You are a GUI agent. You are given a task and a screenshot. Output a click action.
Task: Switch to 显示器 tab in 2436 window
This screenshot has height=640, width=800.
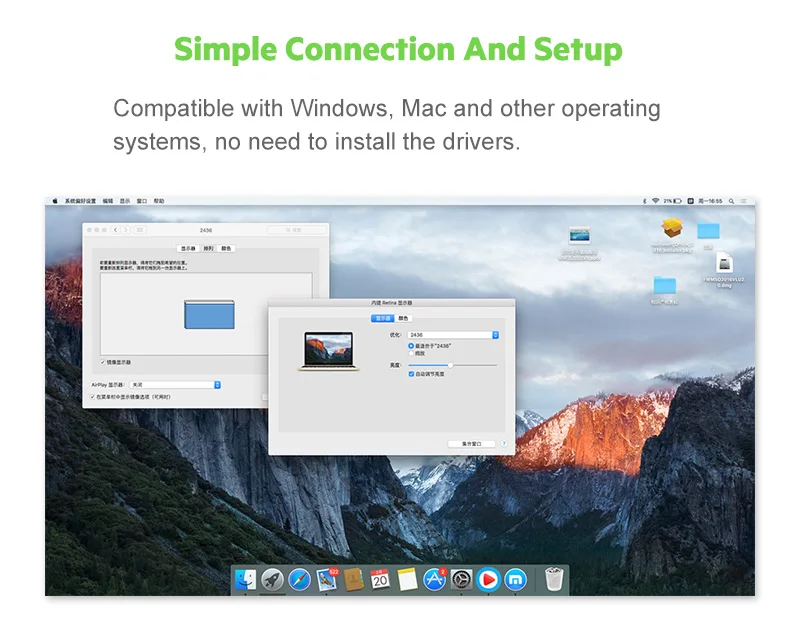pos(188,249)
